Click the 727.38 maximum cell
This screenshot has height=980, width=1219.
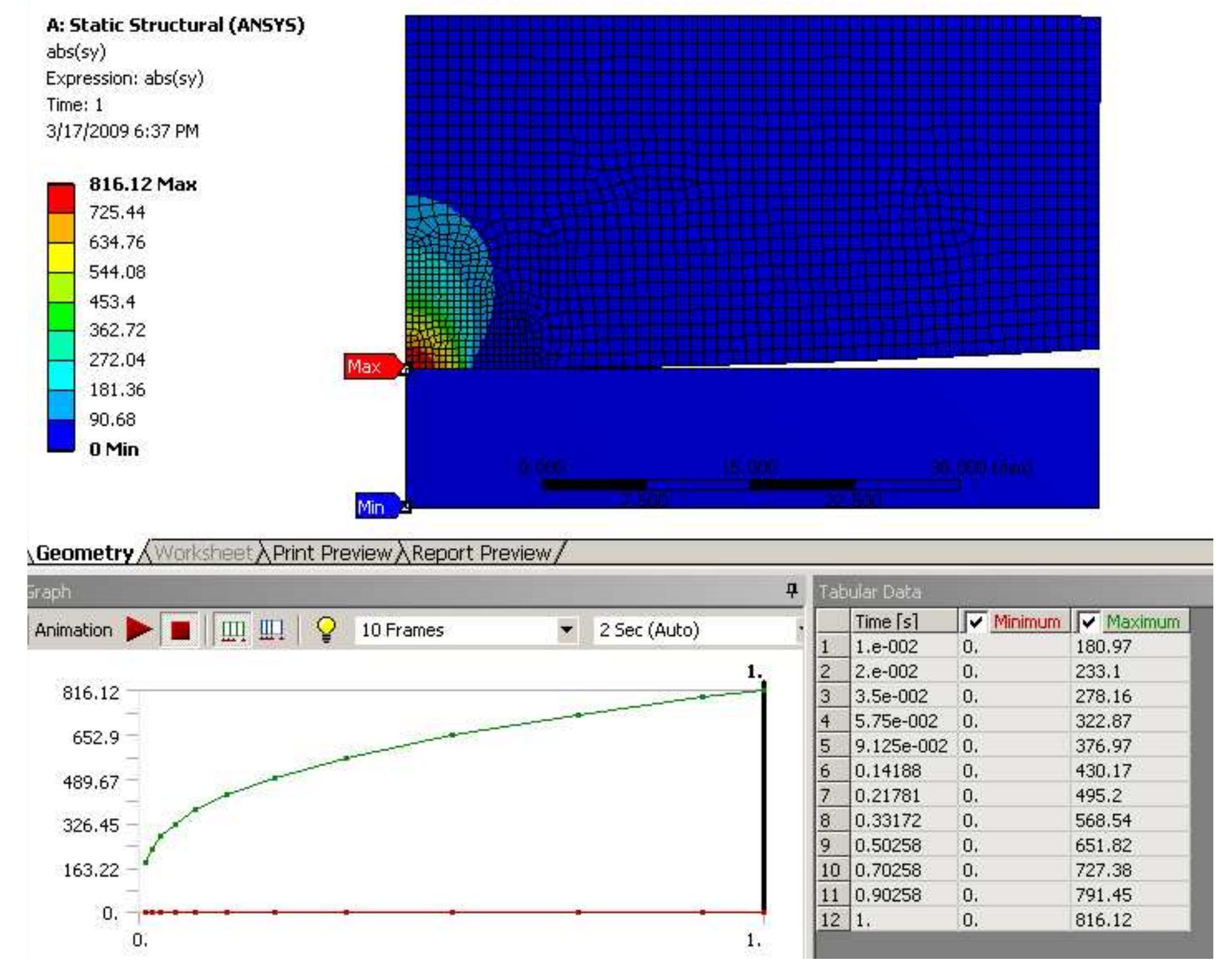pyautogui.click(x=1130, y=870)
